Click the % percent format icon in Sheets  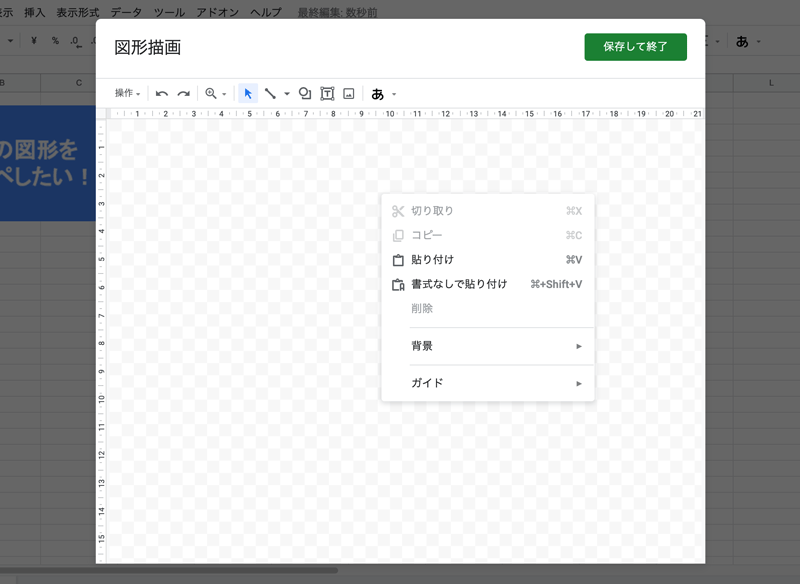[55, 41]
